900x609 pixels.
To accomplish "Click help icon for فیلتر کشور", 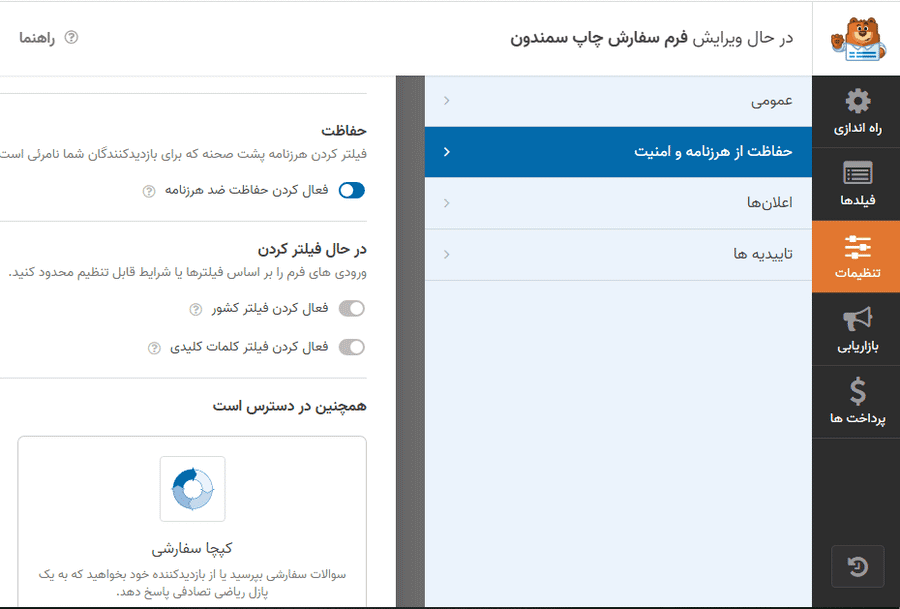I will click(x=196, y=309).
